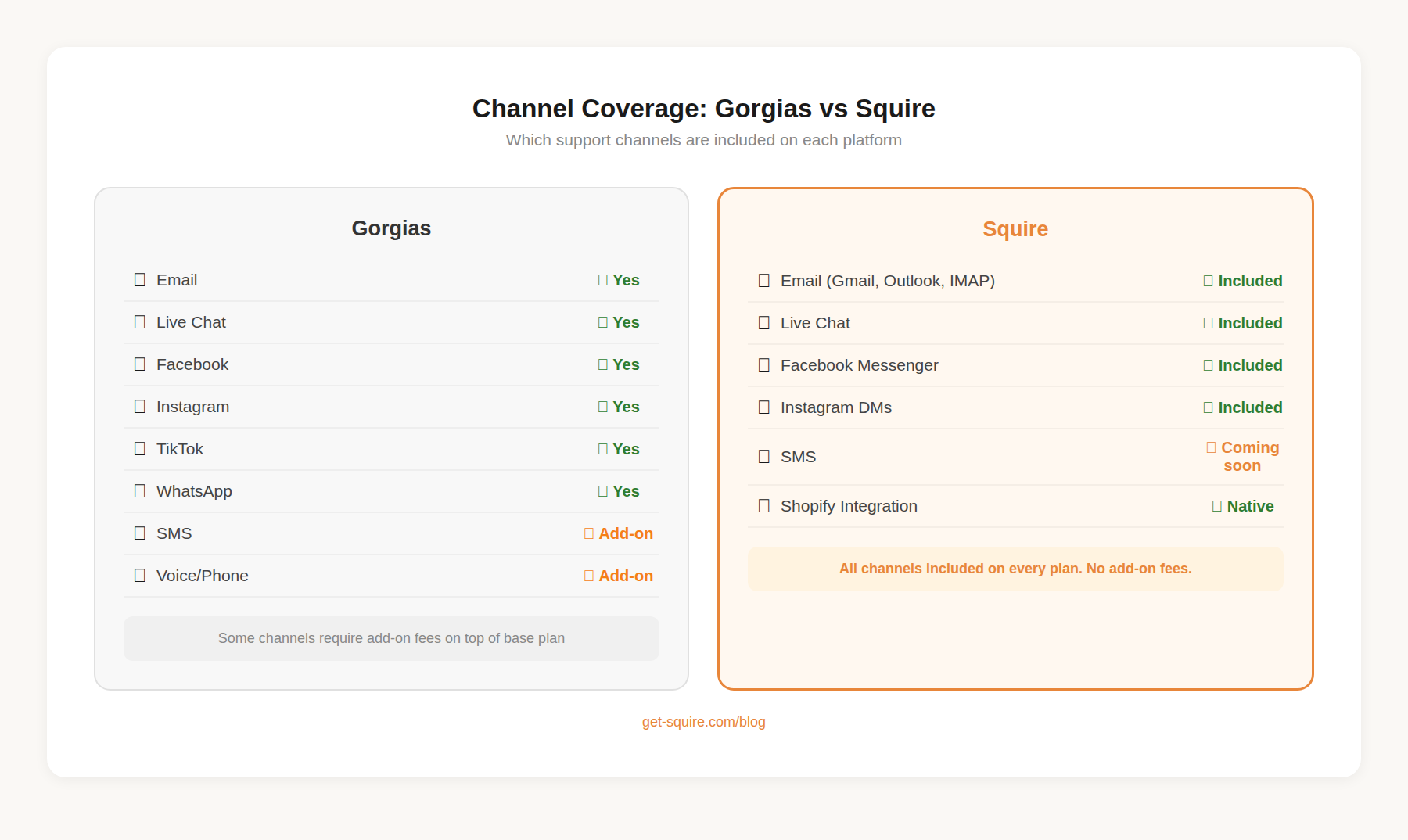Expand the Gorgias comparison card
The image size is (1408, 840).
[x=391, y=436]
